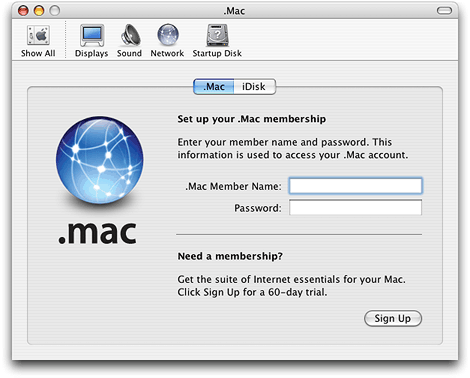470x378 pixels.
Task: Close the .Mac window
Action: pyautogui.click(x=23, y=11)
